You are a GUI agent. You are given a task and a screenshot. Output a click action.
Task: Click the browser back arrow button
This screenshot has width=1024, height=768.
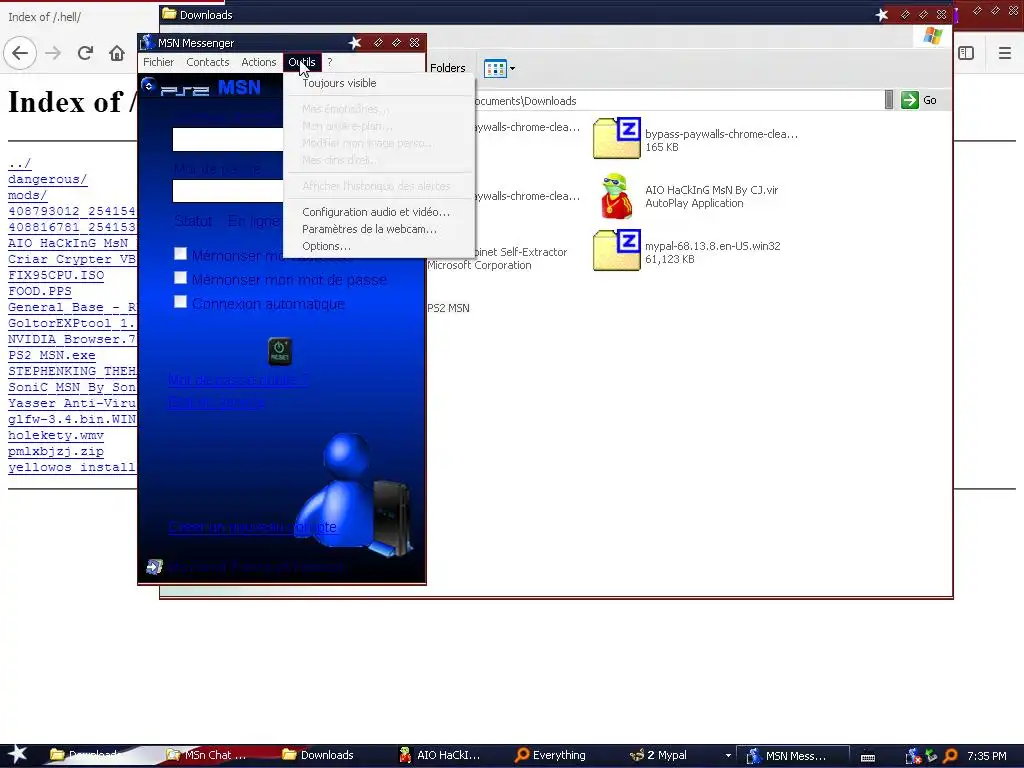coord(20,53)
